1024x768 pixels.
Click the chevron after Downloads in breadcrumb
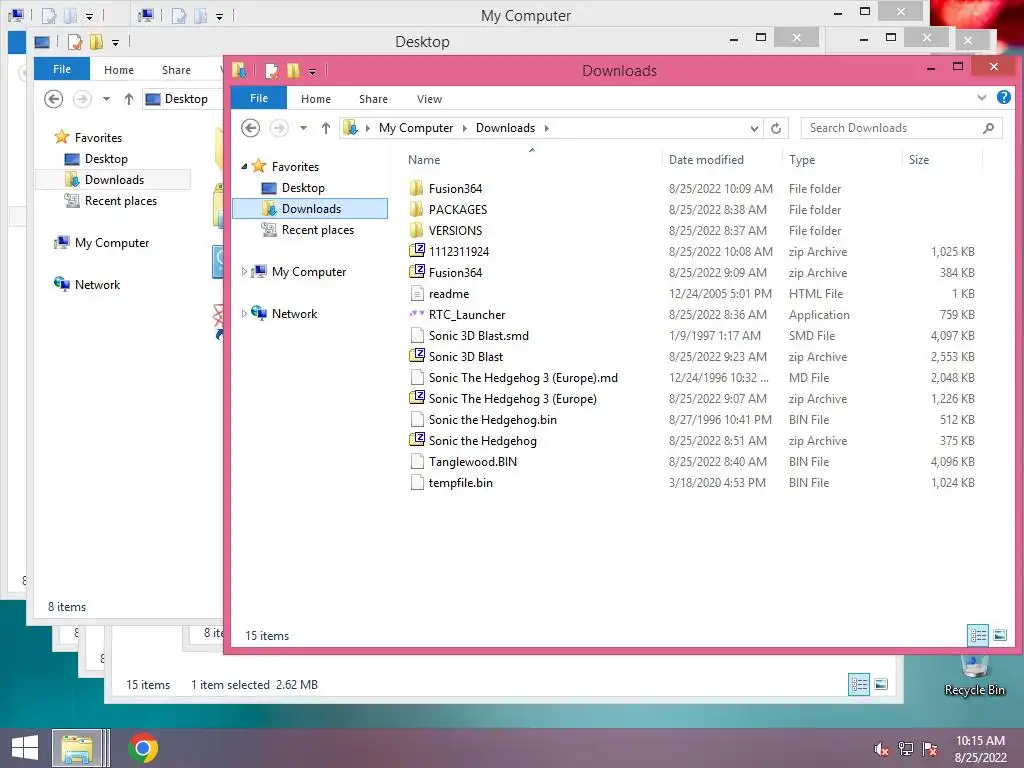click(x=547, y=128)
